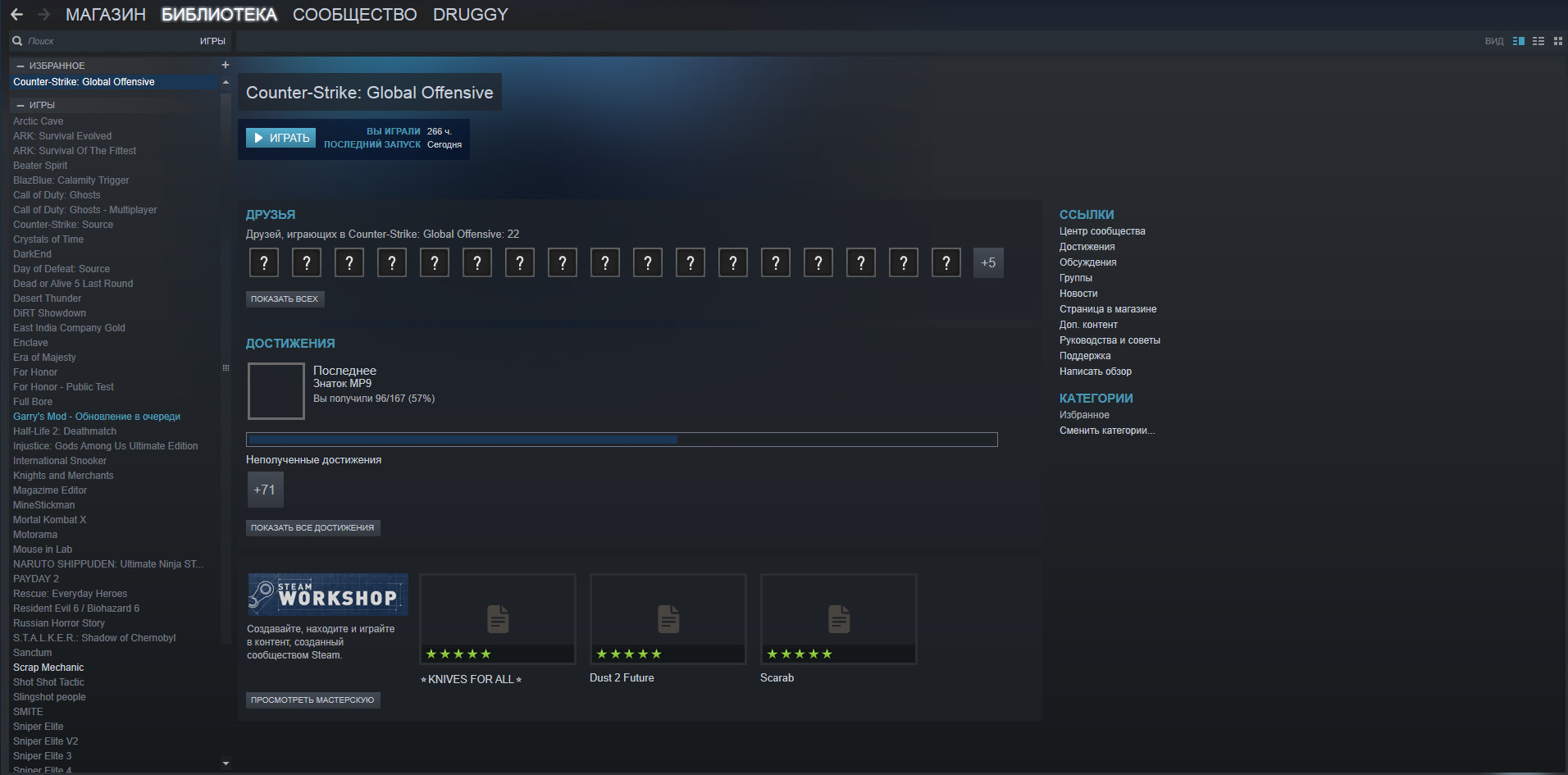Go forward with the right arrow
1568x775 pixels.
pyautogui.click(x=44, y=15)
